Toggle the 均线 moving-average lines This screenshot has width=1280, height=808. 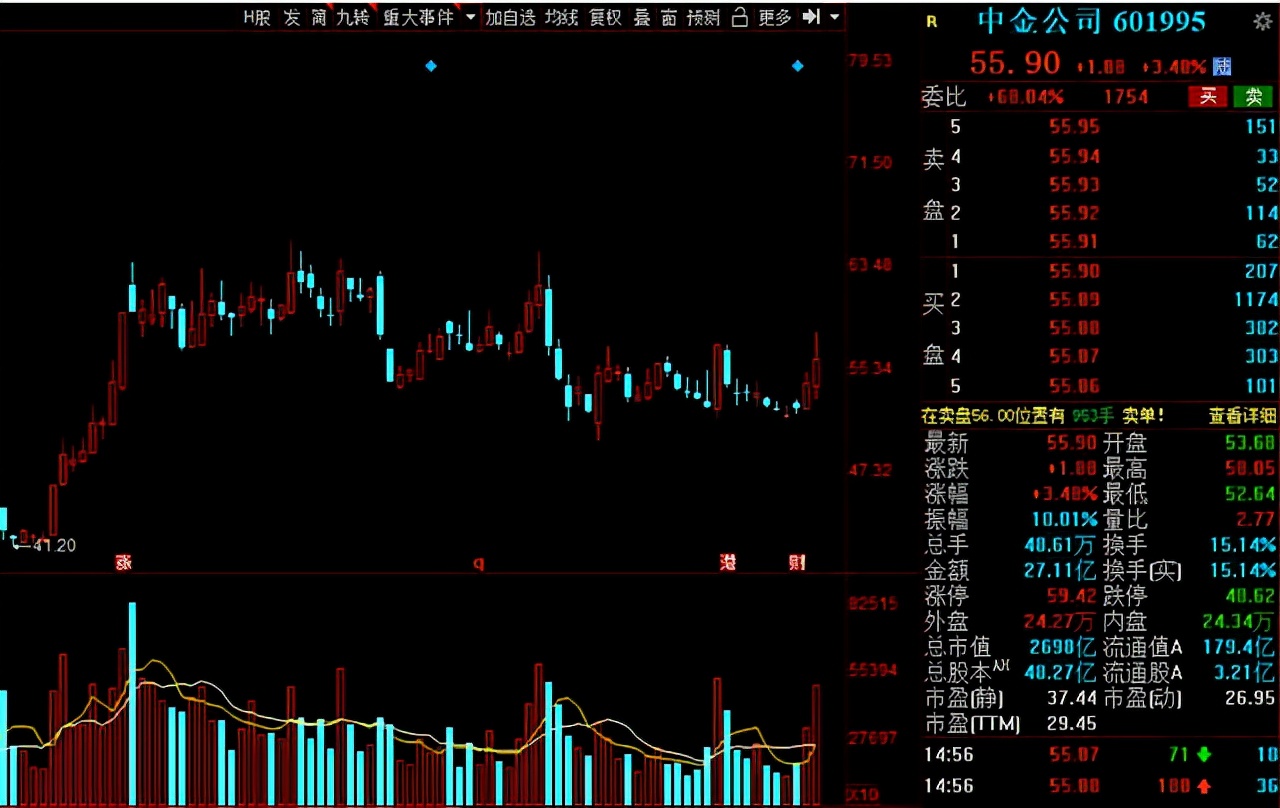(x=562, y=17)
